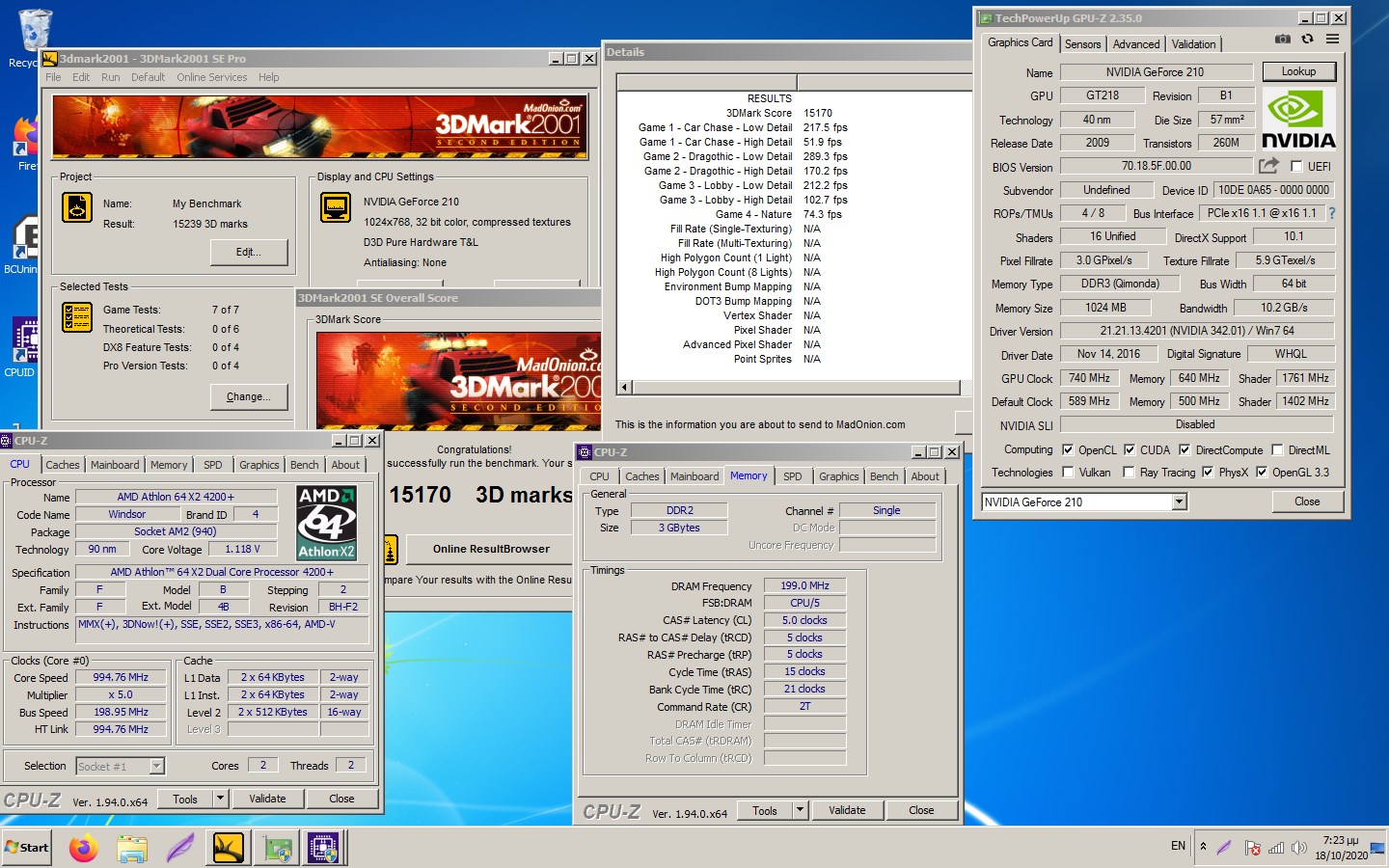Toggle the OpenCL checkbox

(1068, 449)
